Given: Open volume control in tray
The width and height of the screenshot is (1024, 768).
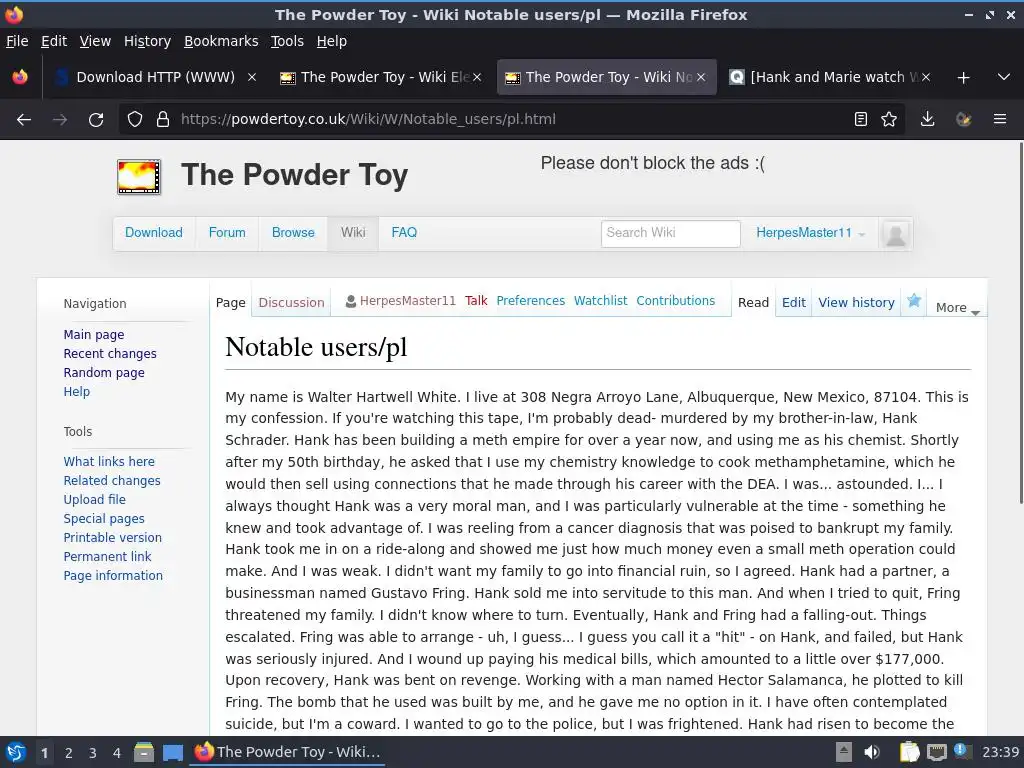Looking at the screenshot, I should click(872, 752).
